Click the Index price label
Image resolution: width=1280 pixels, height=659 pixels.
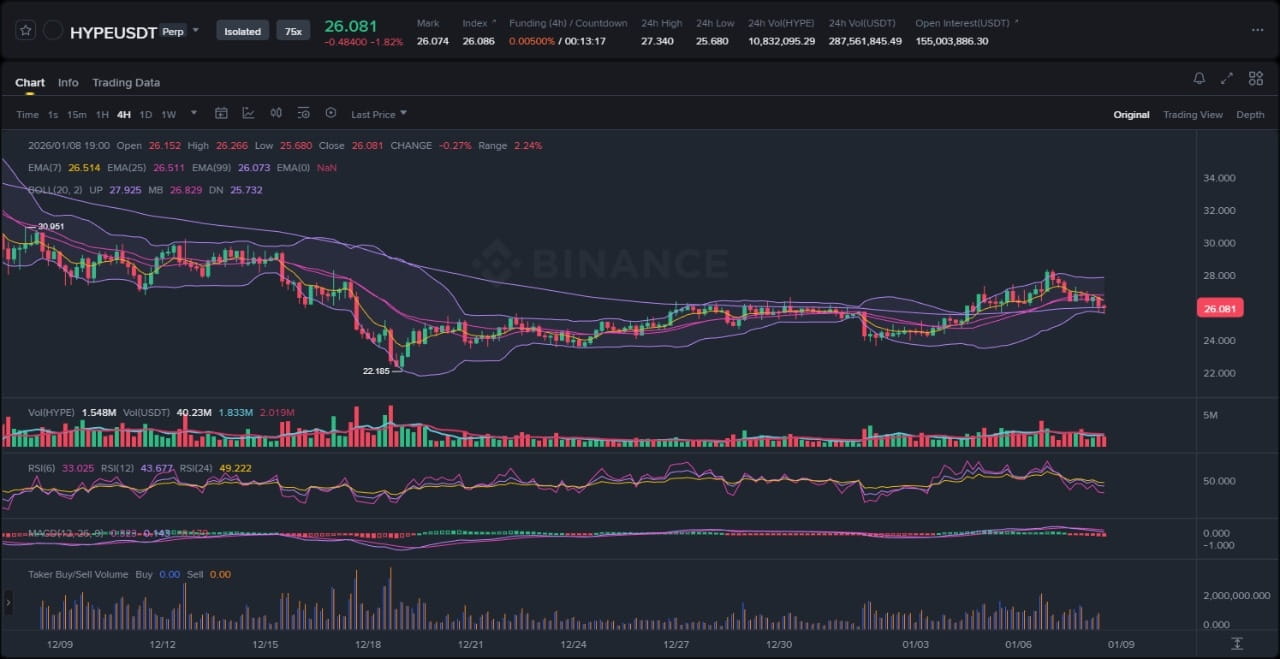pos(474,23)
